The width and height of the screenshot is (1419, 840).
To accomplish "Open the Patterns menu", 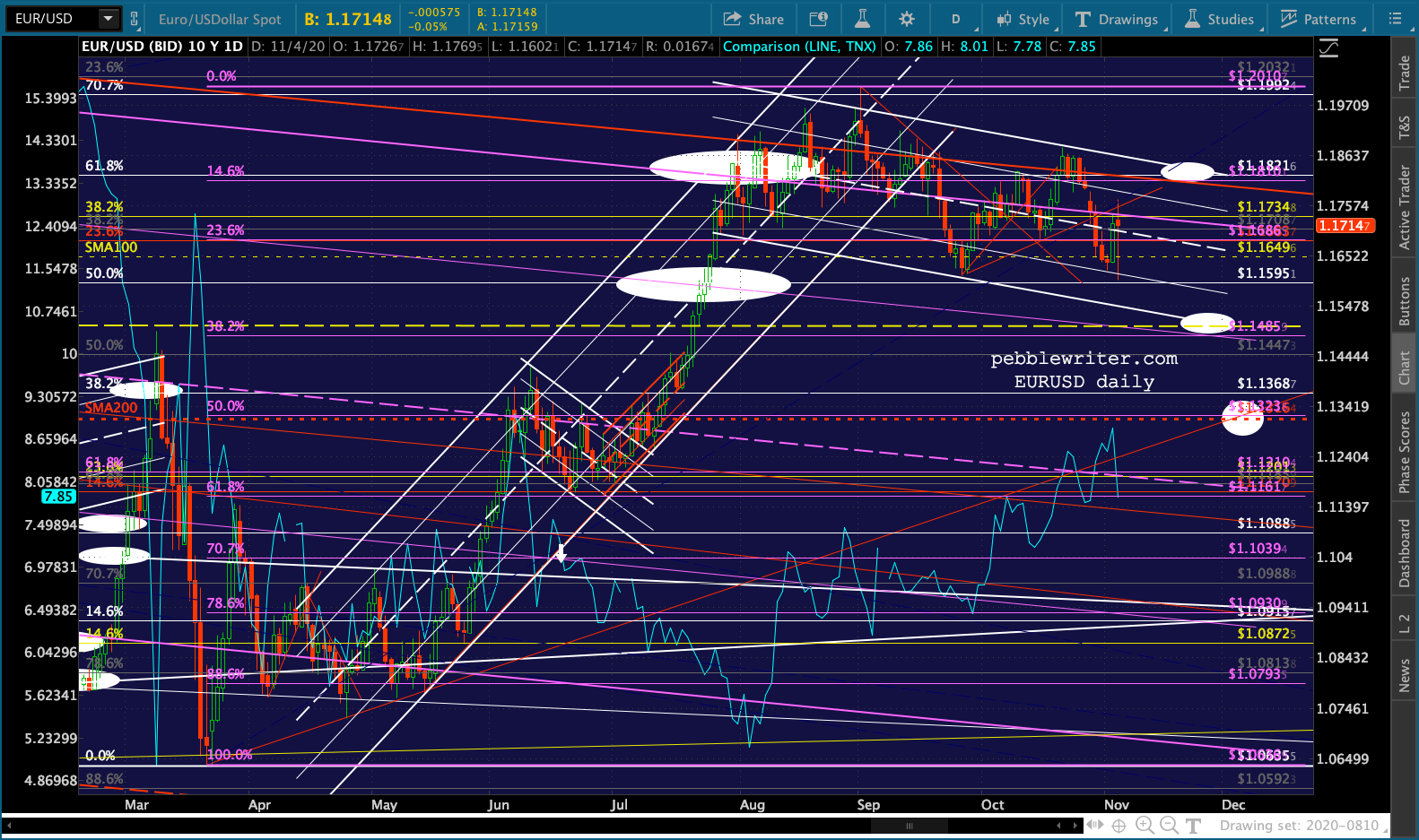I will (1319, 19).
